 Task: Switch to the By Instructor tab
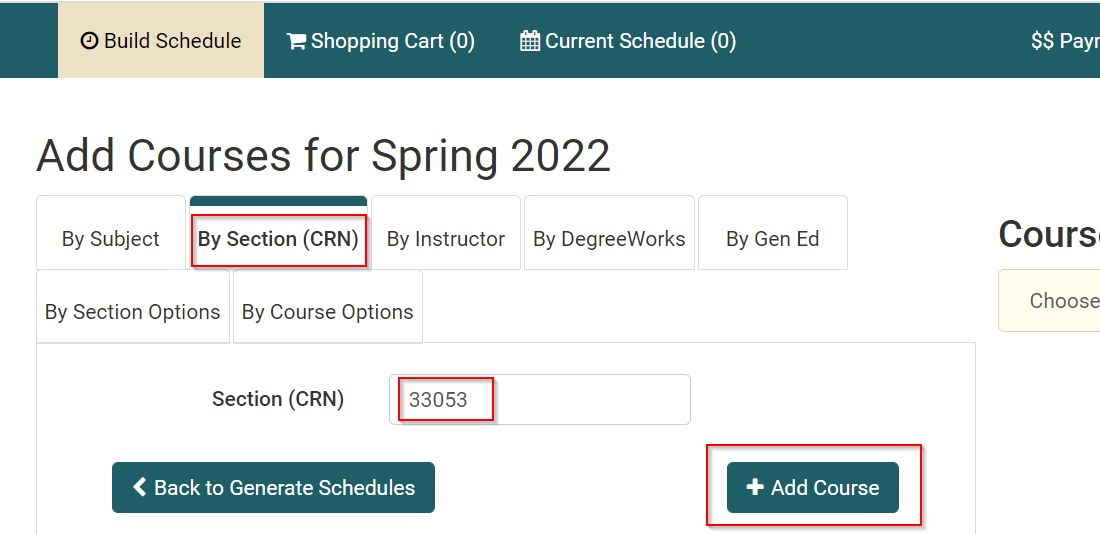[x=446, y=239]
